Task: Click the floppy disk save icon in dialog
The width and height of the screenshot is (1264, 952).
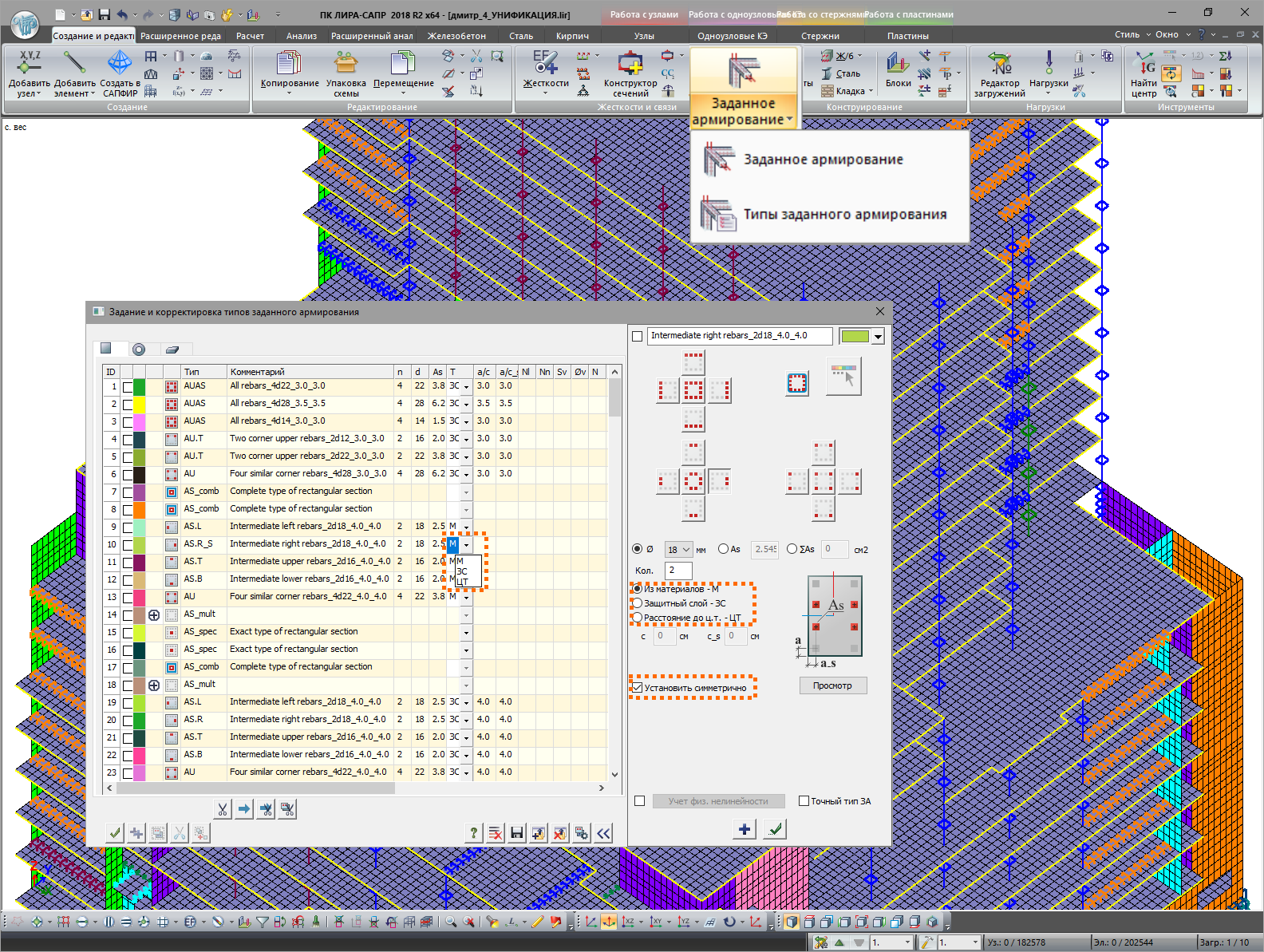Action: click(x=517, y=833)
